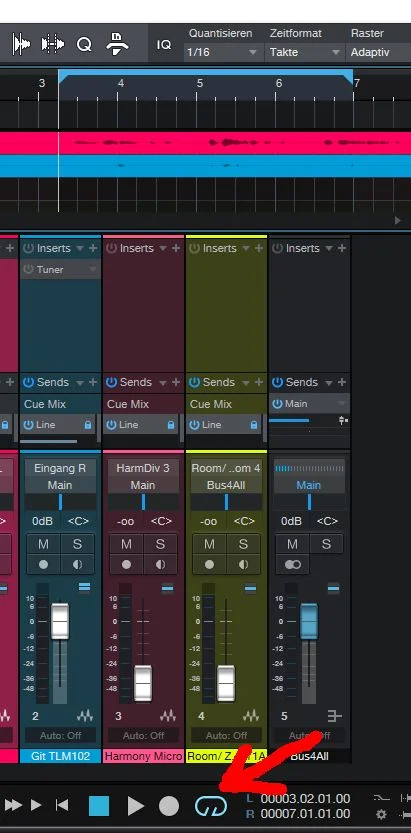Mute the Git TLM102 channel
This screenshot has width=411, height=833.
click(x=44, y=544)
